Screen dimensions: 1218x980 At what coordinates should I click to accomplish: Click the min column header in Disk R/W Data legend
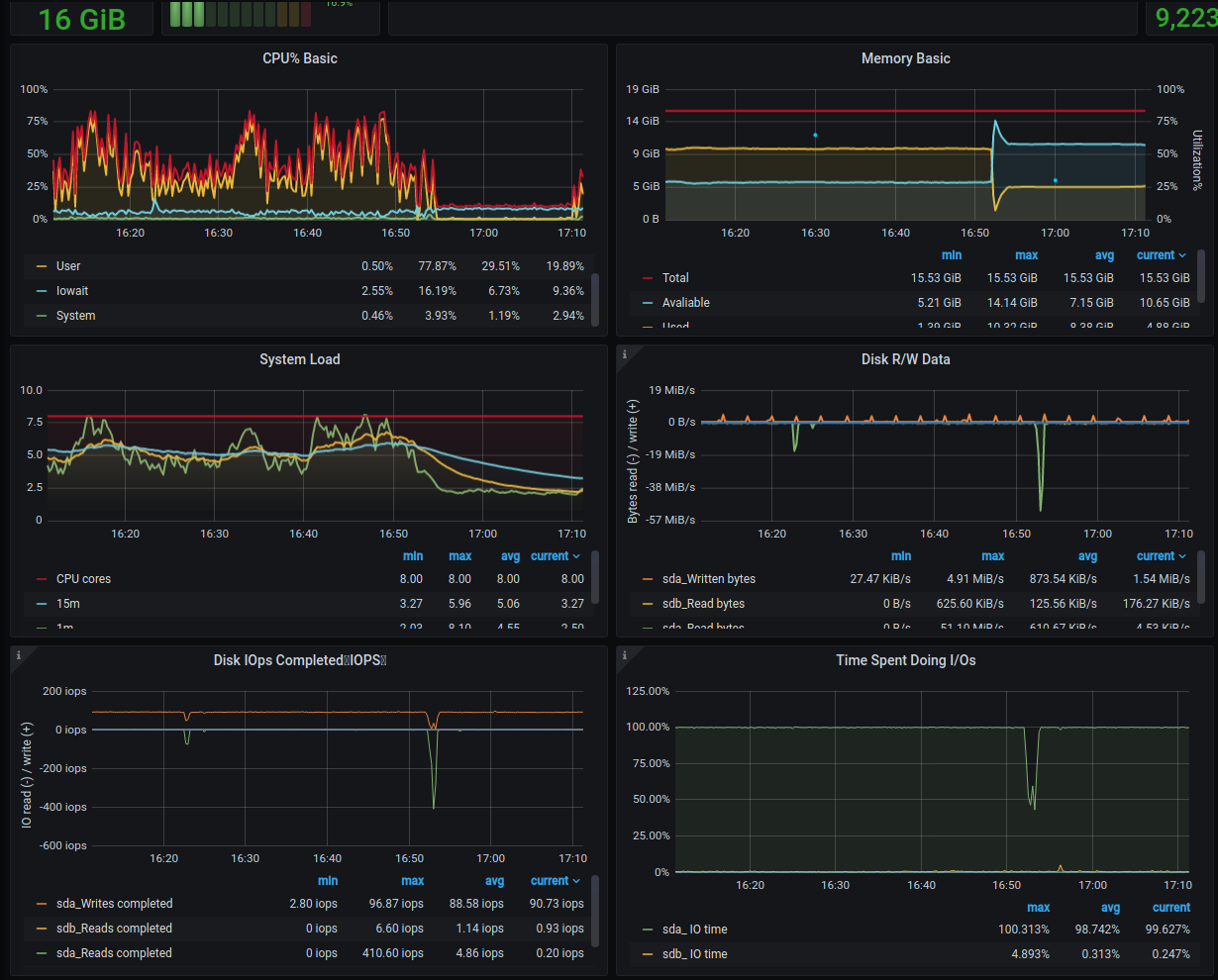[x=900, y=555]
